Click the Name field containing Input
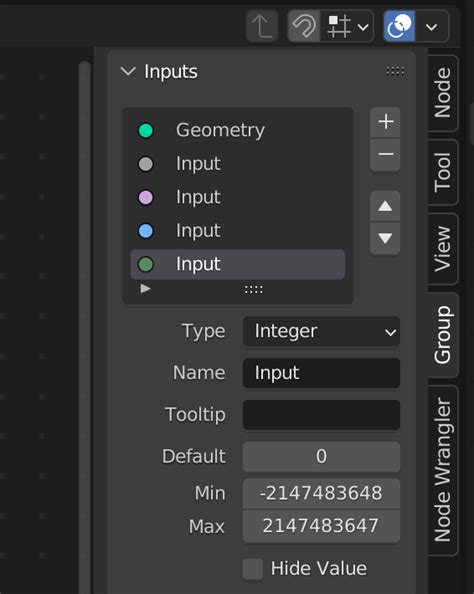The height and width of the screenshot is (594, 474). (321, 373)
